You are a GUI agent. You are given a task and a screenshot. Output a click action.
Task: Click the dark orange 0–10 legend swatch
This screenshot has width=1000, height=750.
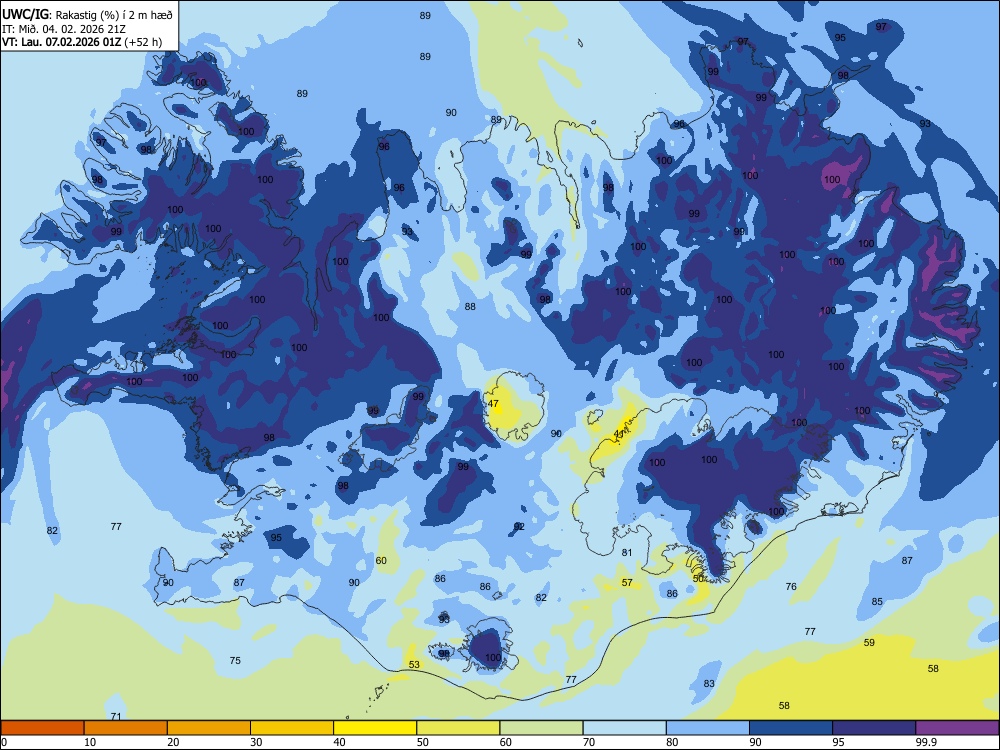click(x=42, y=728)
